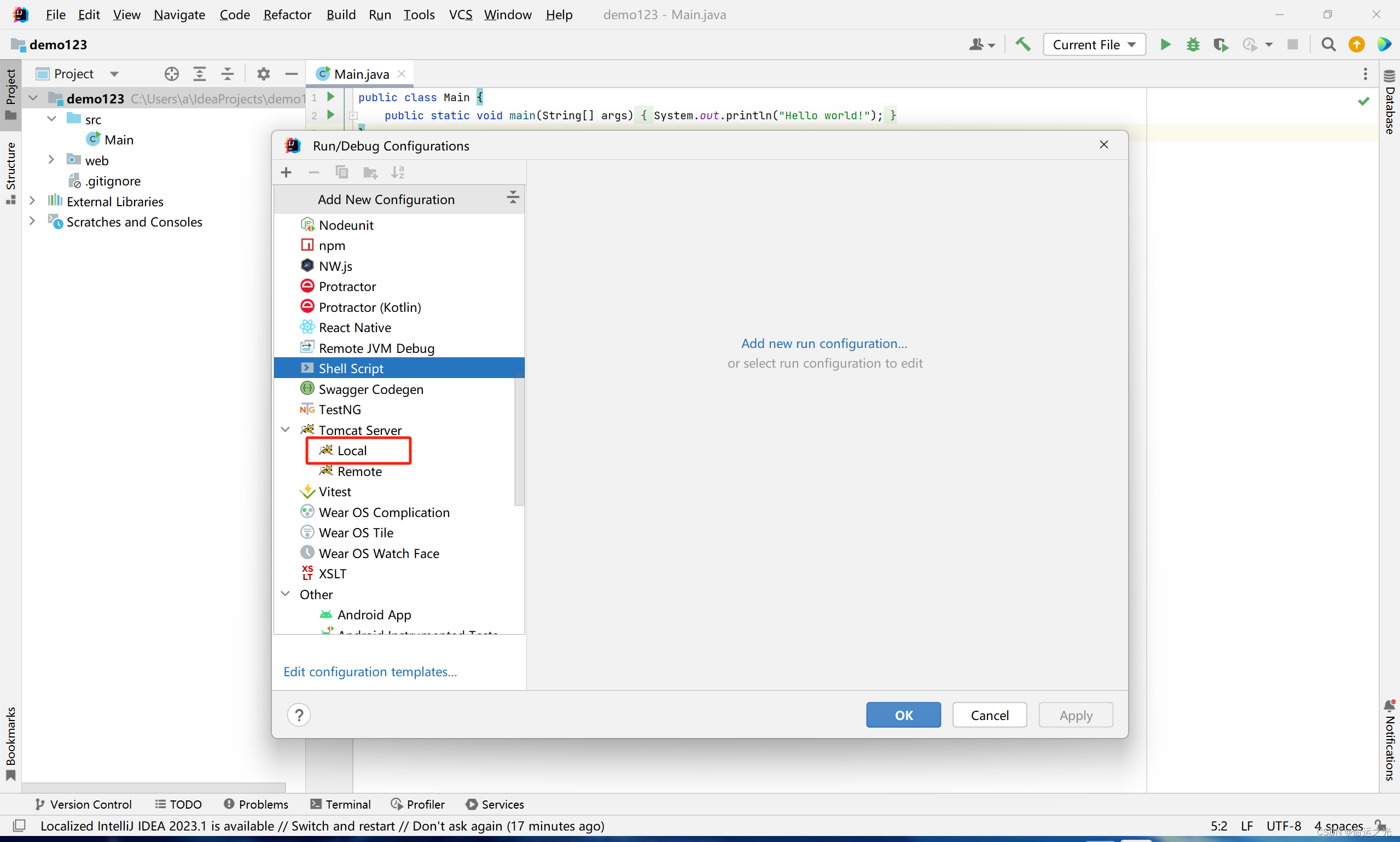Select Shell Script configuration type

coord(350,368)
